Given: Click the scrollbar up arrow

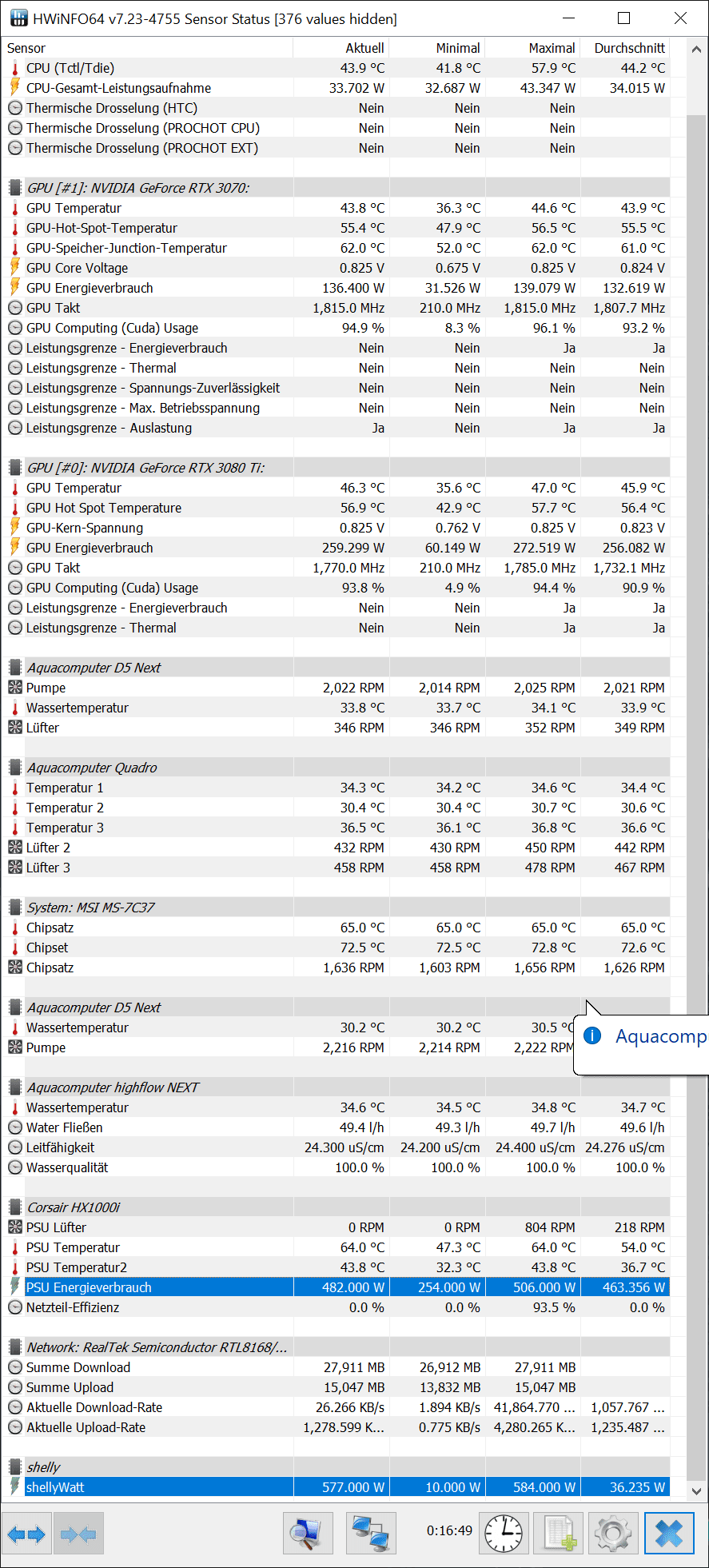Looking at the screenshot, I should (x=696, y=49).
